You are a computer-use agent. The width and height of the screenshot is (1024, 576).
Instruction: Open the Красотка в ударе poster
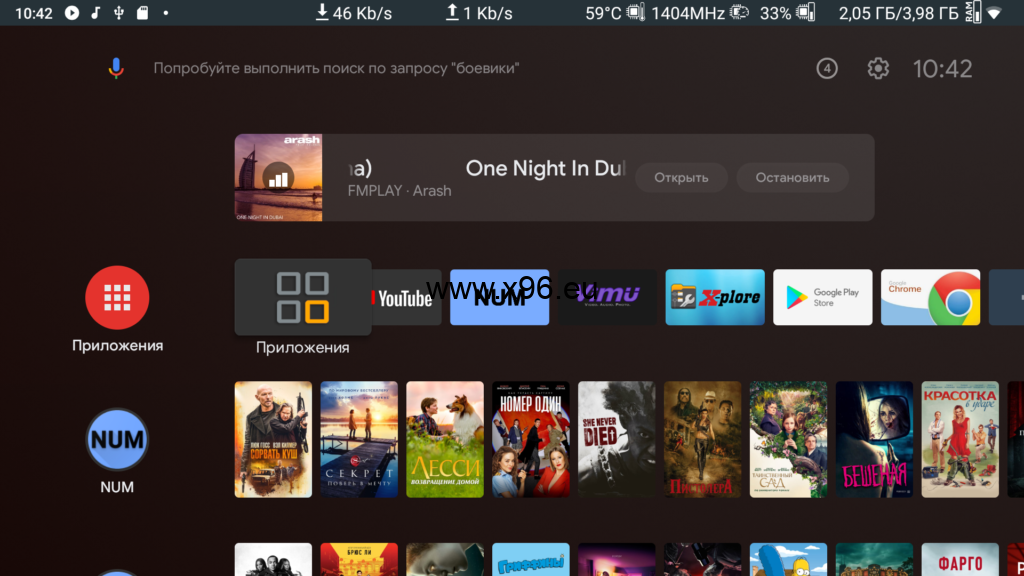pos(959,439)
